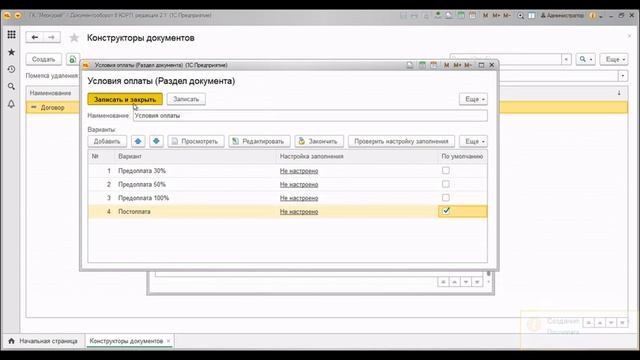This screenshot has width=640, height=360.
Task: Click Записать и закрыть button
Action: coord(125,99)
